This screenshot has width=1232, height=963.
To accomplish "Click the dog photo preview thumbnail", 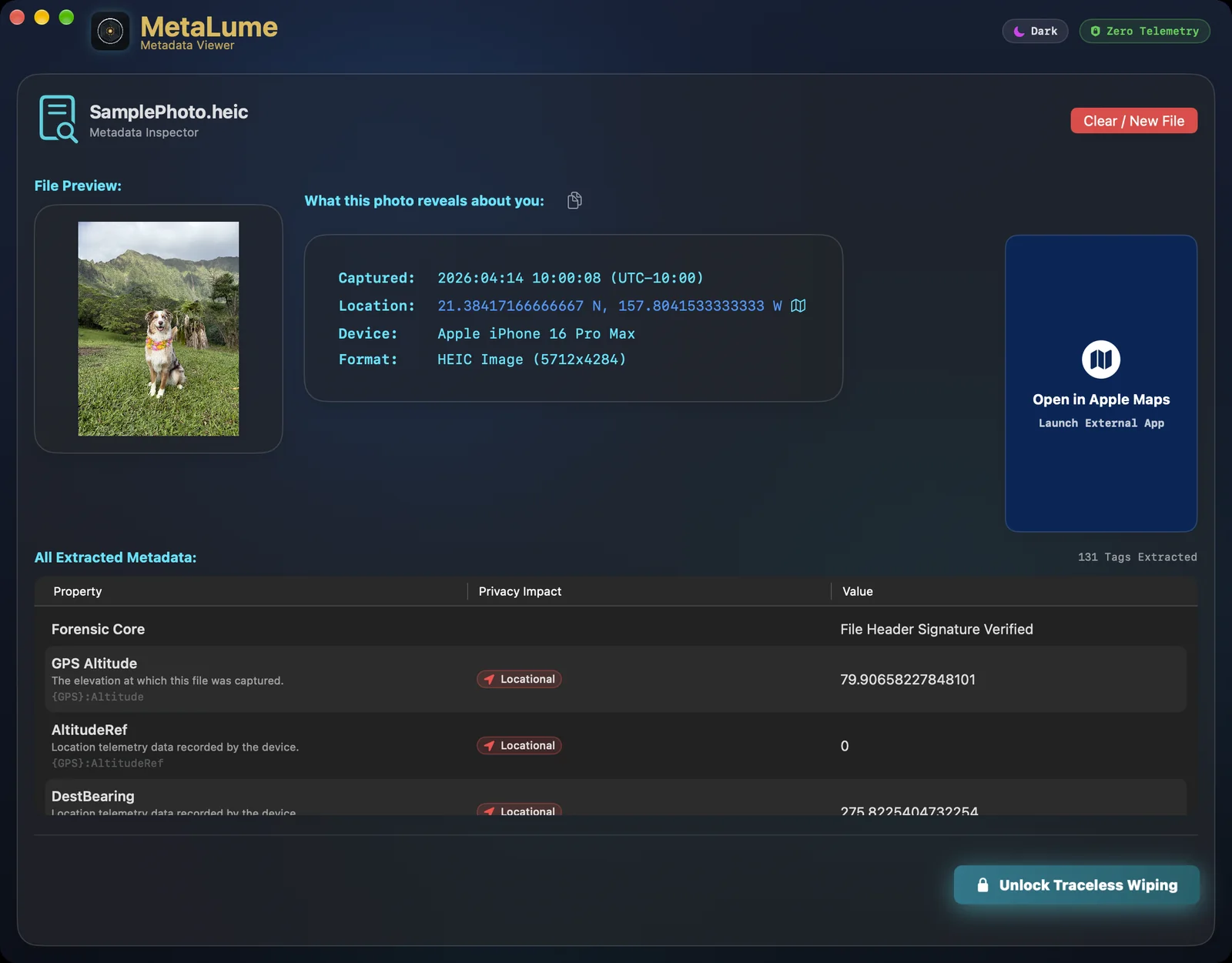I will [x=159, y=329].
